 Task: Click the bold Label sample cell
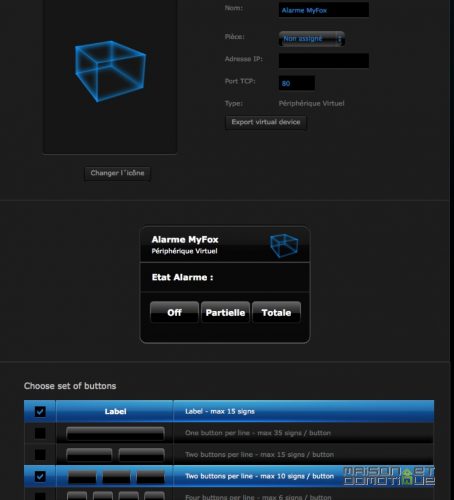point(115,411)
